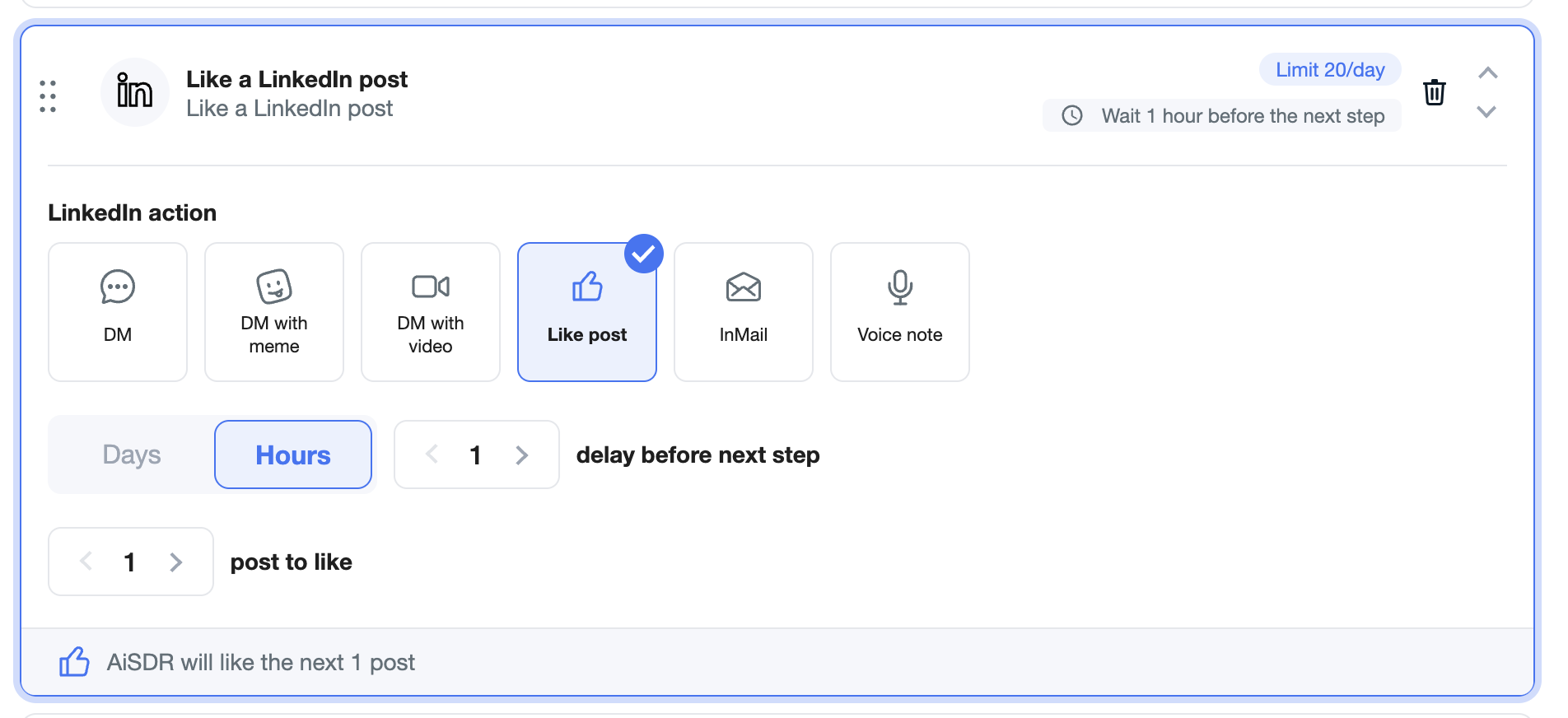This screenshot has width=1568, height=718.
Task: Click the 'delay before next step' label
Action: coord(698,455)
